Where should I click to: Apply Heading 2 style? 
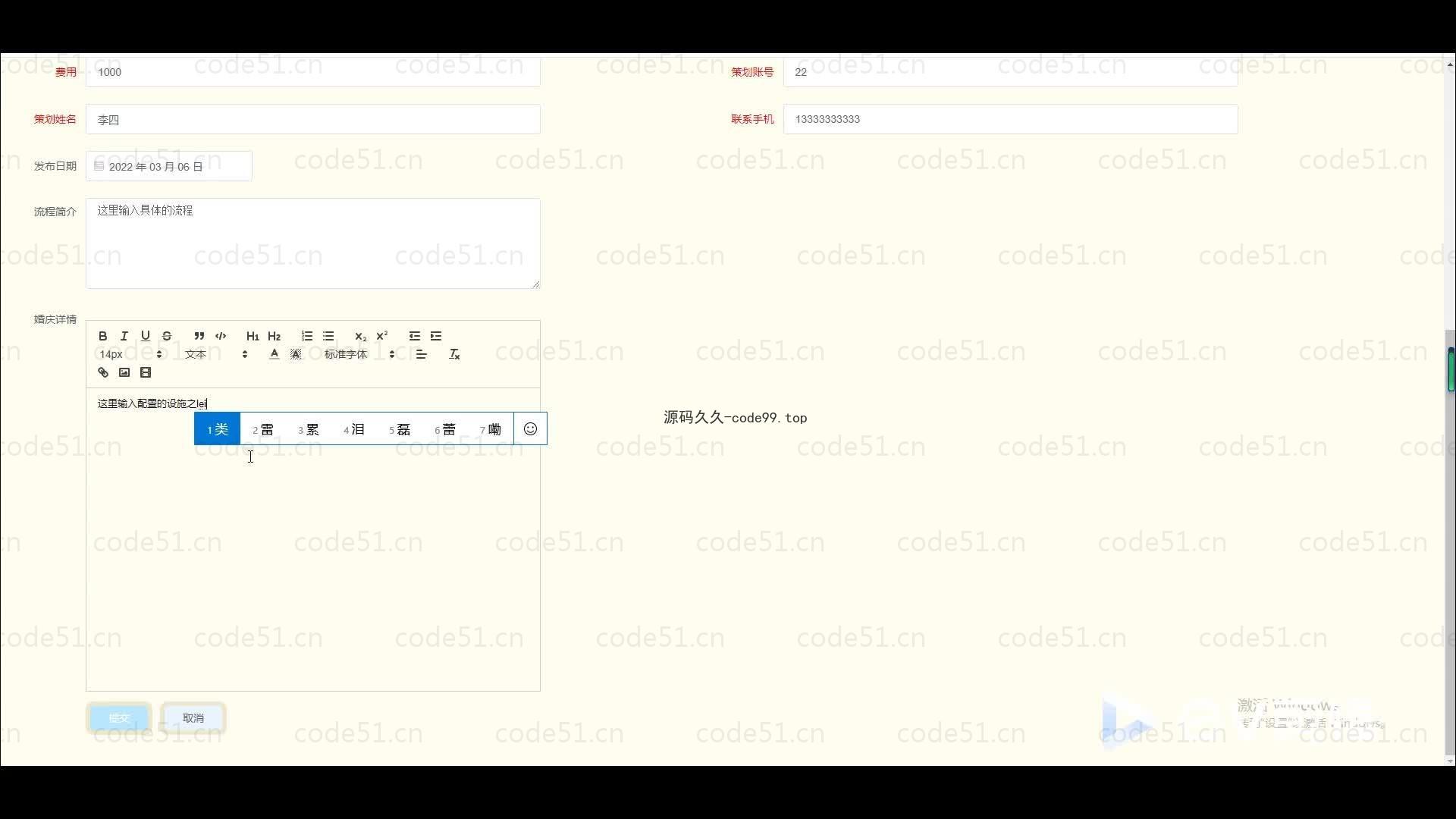(274, 336)
